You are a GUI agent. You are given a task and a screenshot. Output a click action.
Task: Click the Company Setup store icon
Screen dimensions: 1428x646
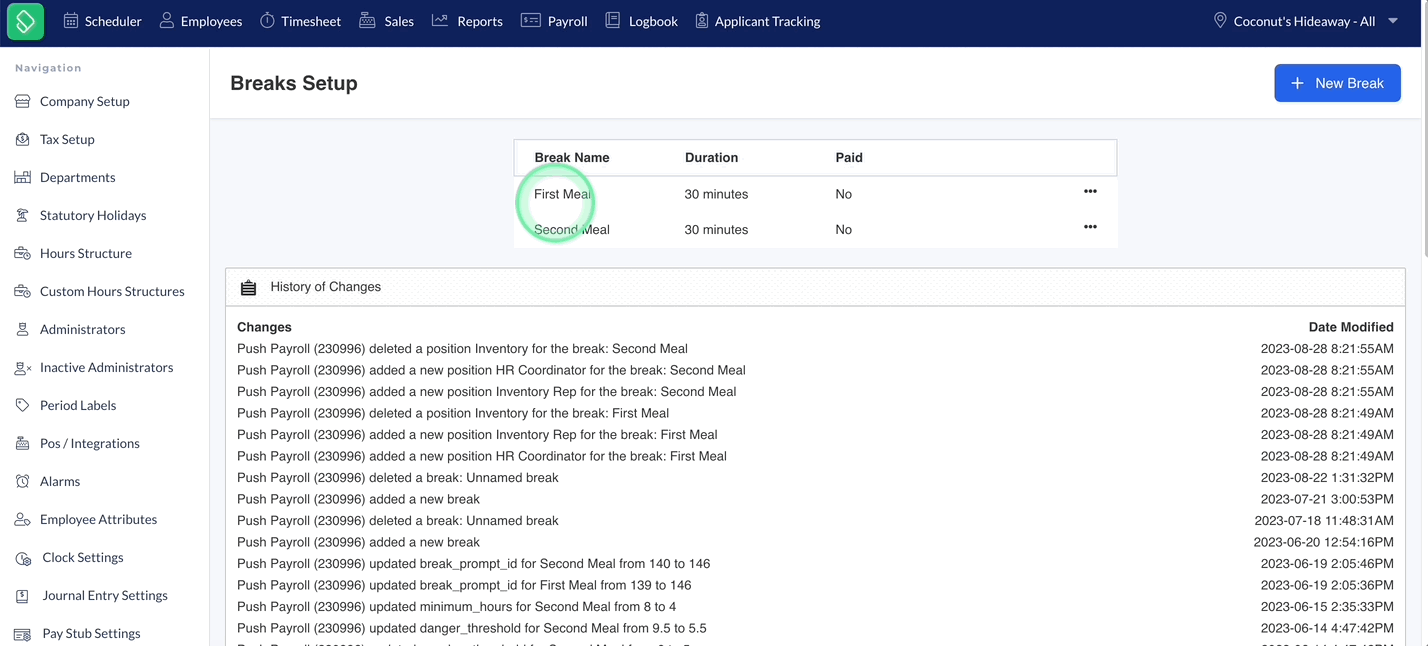click(x=22, y=101)
